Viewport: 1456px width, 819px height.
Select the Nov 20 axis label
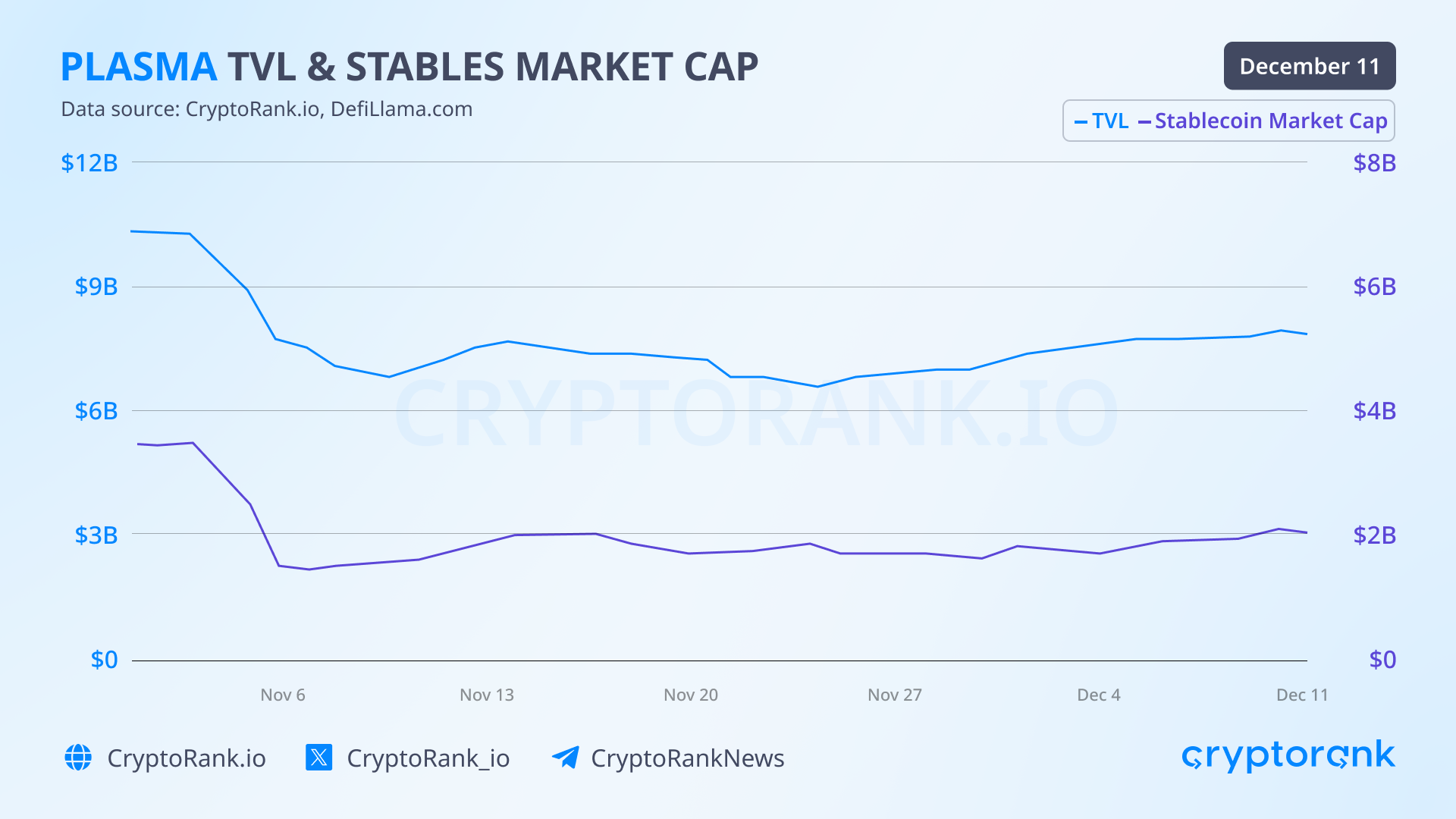[x=691, y=695]
